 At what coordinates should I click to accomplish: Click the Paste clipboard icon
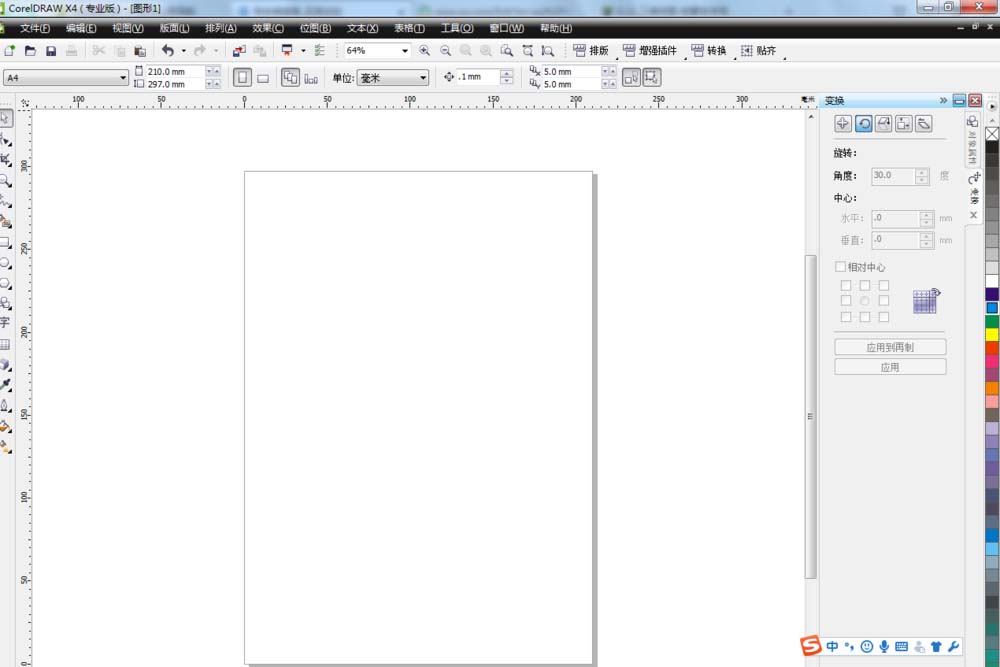tap(140, 50)
